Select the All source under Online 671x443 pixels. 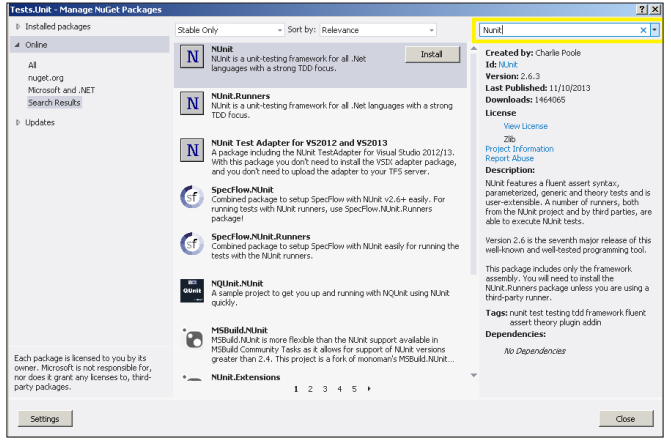32,65
